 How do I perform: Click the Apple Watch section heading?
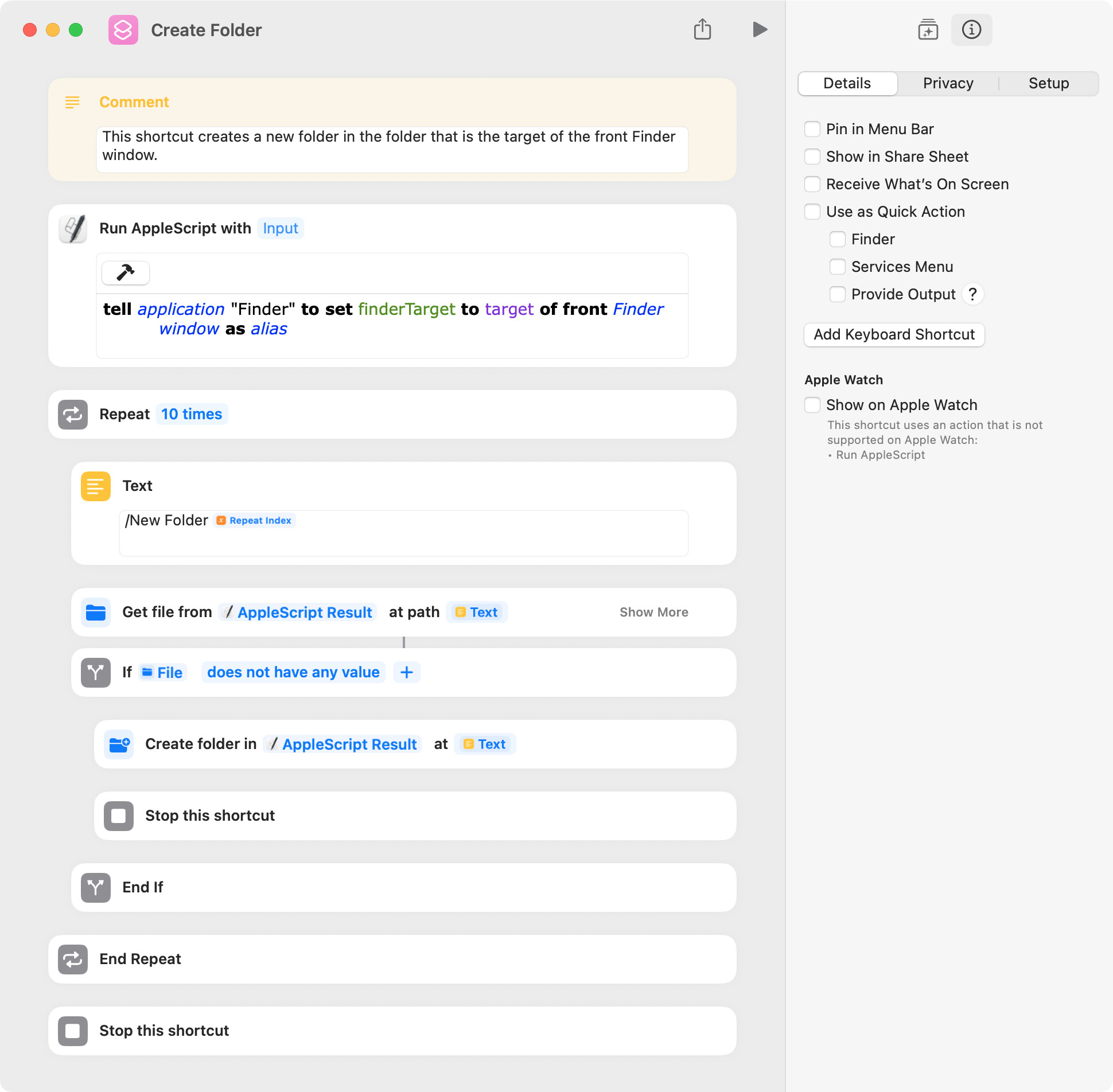pos(843,380)
